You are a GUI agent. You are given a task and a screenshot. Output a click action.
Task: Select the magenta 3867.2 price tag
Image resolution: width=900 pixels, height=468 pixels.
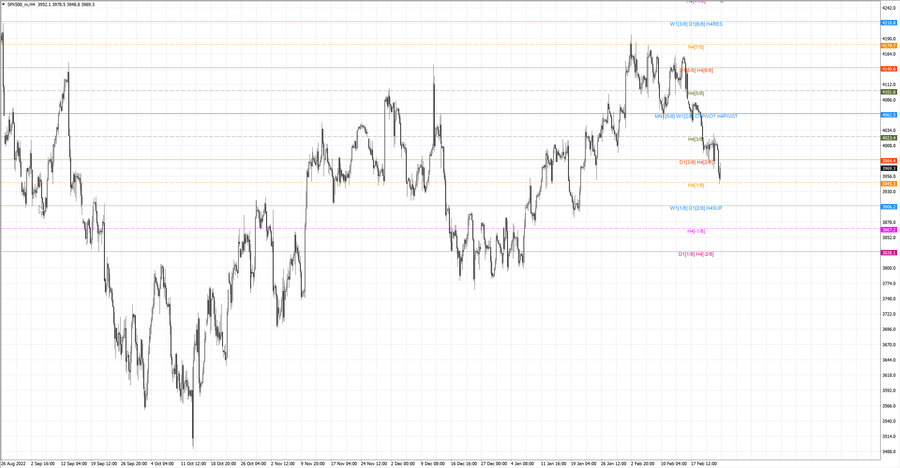(x=889, y=230)
